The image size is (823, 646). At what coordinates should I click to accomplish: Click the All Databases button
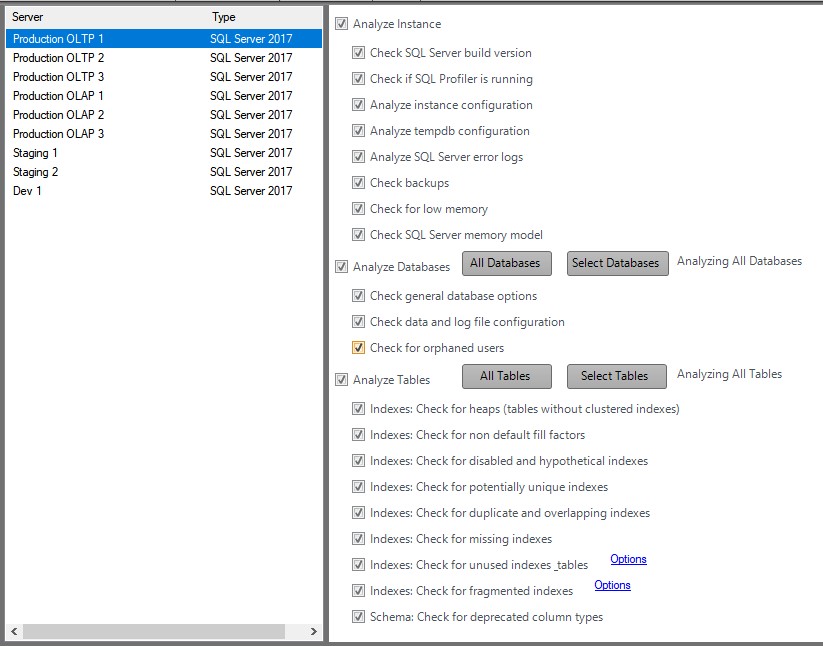[504, 263]
